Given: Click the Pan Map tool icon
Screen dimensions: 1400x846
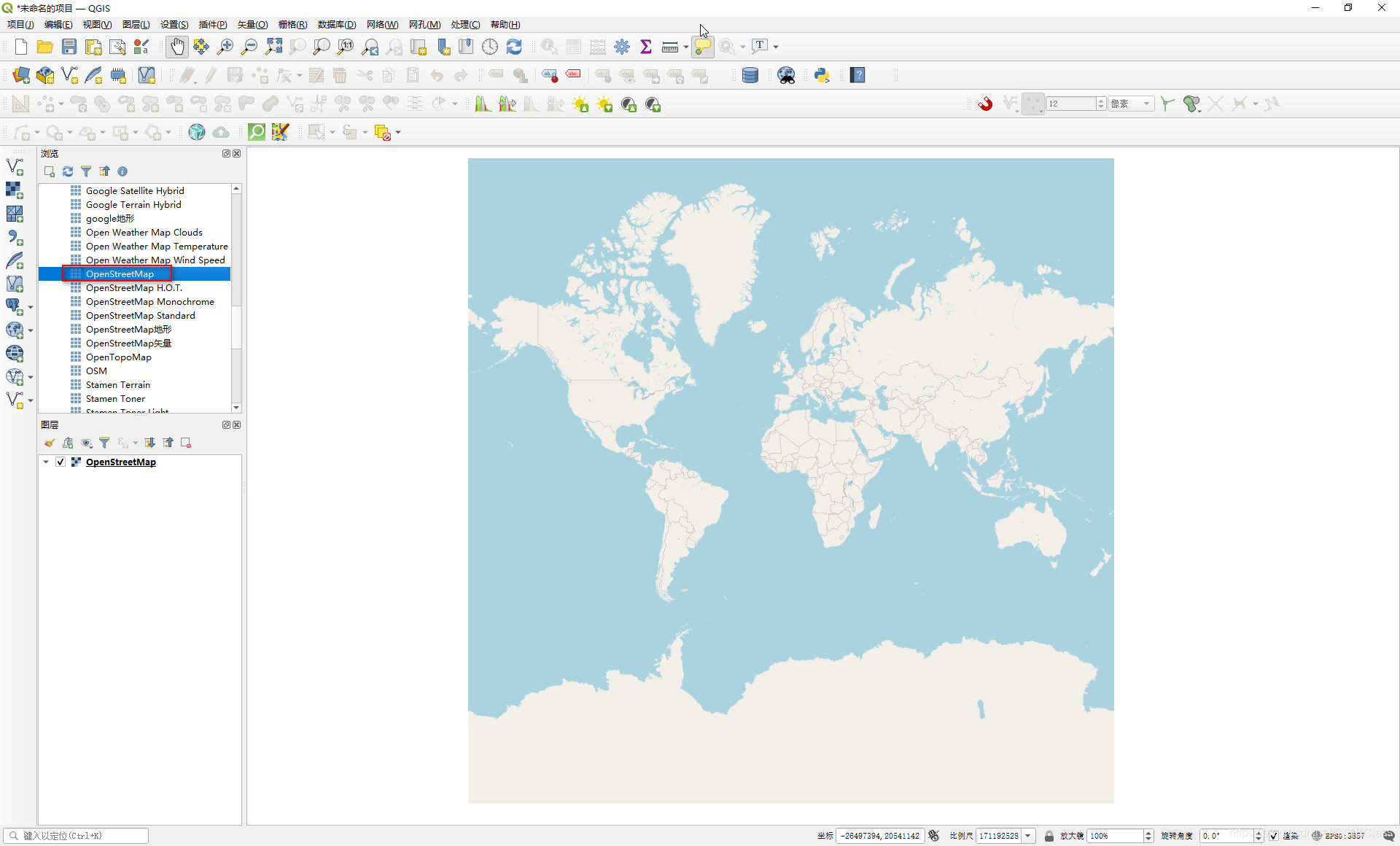Looking at the screenshot, I should 176,46.
